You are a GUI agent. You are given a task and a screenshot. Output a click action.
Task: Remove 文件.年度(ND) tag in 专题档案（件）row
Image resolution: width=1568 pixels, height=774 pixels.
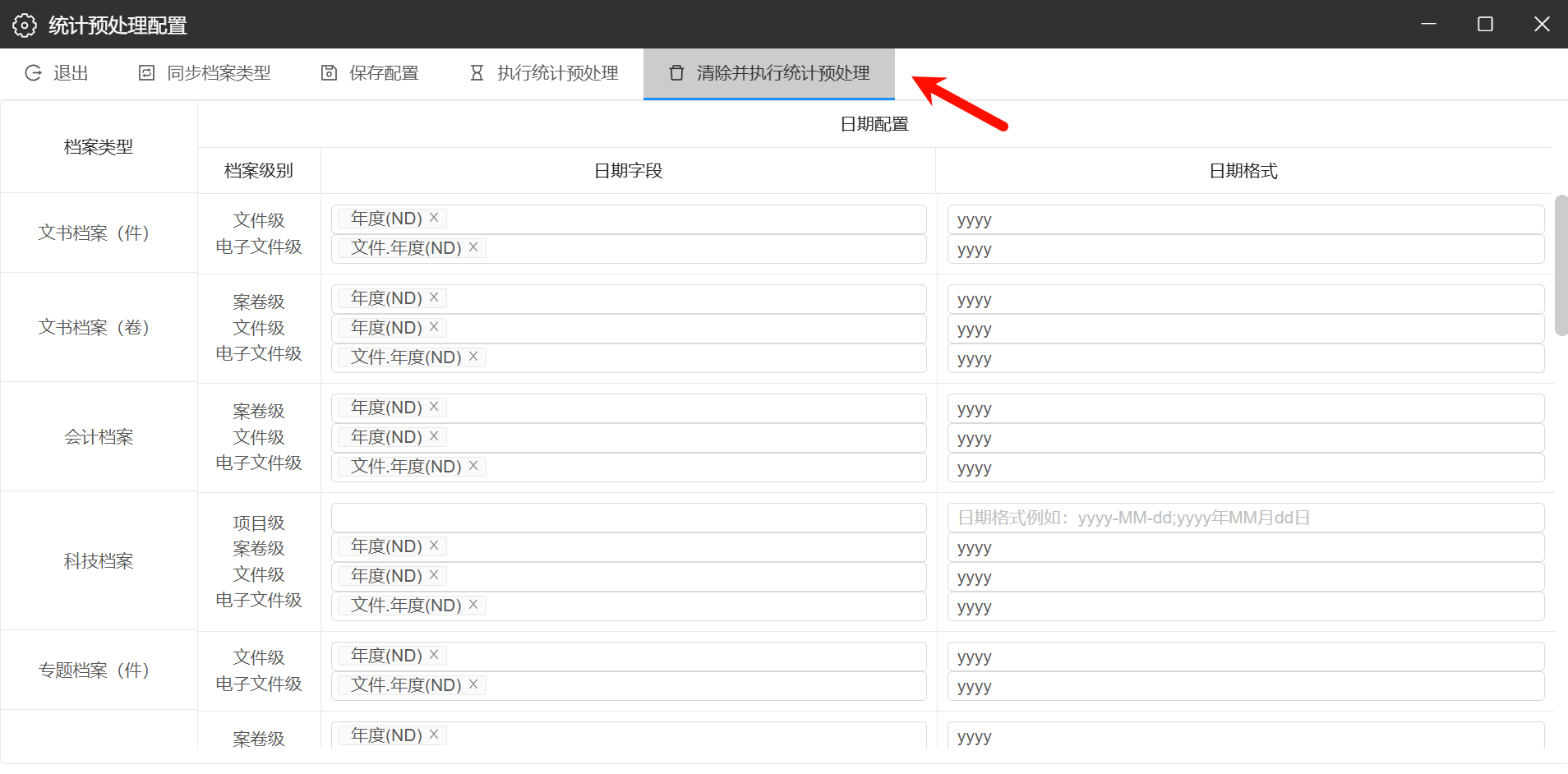473,684
